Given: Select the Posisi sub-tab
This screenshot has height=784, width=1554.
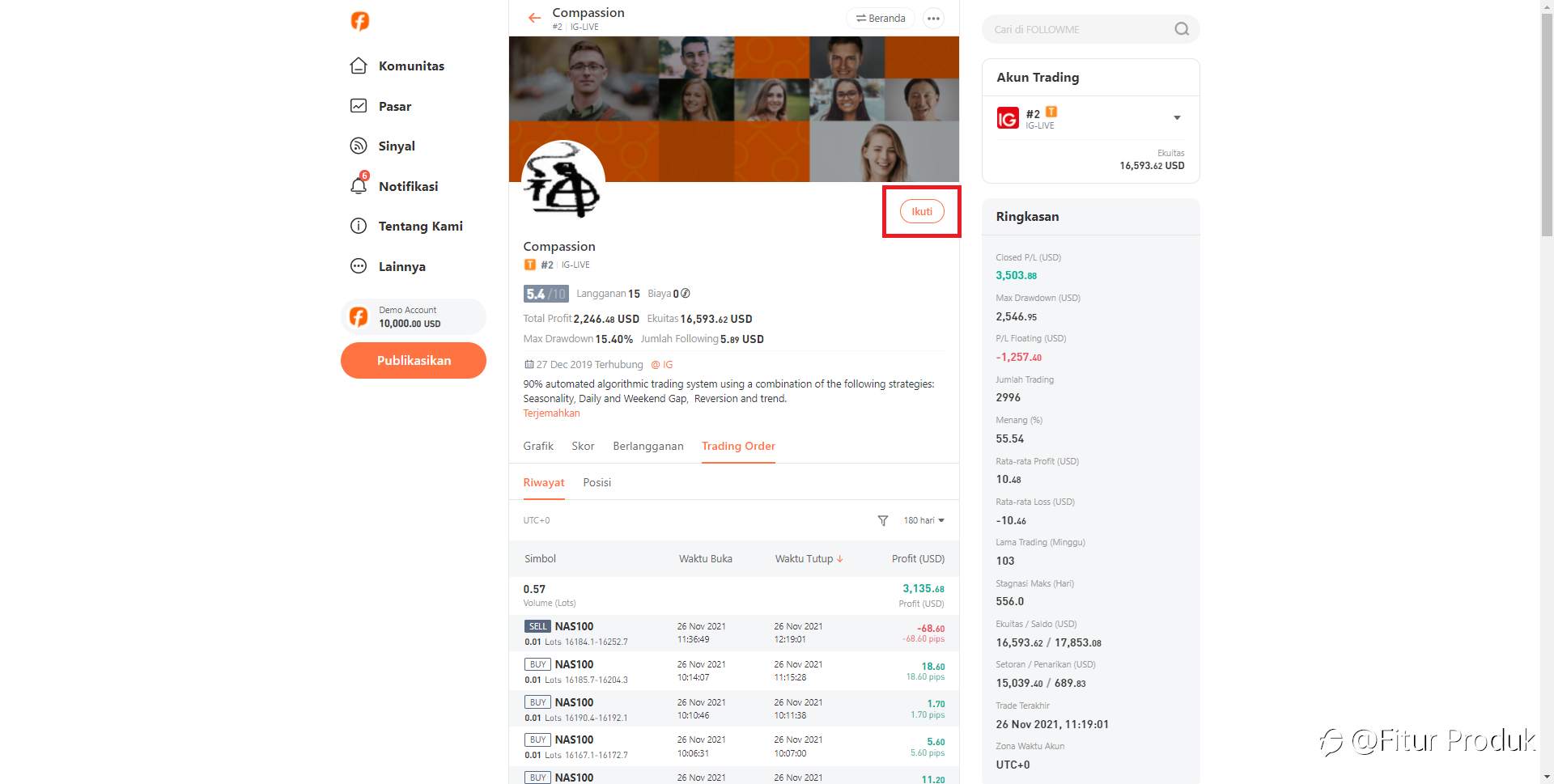Looking at the screenshot, I should (x=597, y=482).
